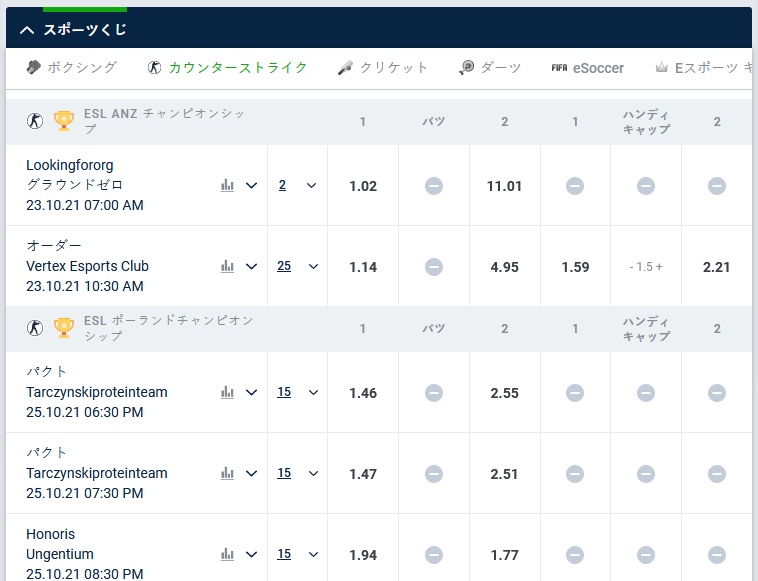Select odds 4.95 for Vertex Esports Club
This screenshot has width=758, height=581.
[504, 267]
